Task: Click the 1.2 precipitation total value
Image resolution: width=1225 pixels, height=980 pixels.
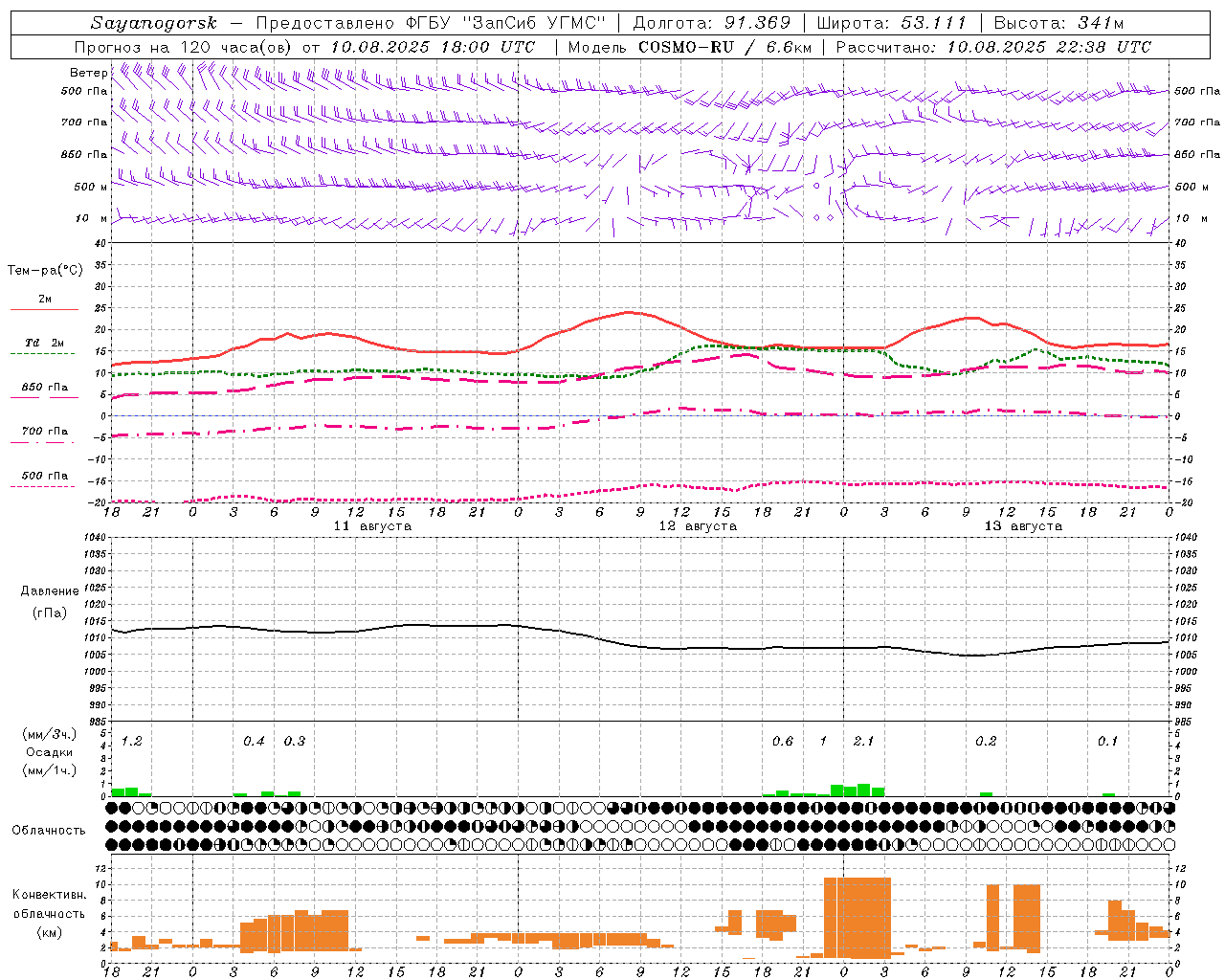Action: [x=132, y=742]
